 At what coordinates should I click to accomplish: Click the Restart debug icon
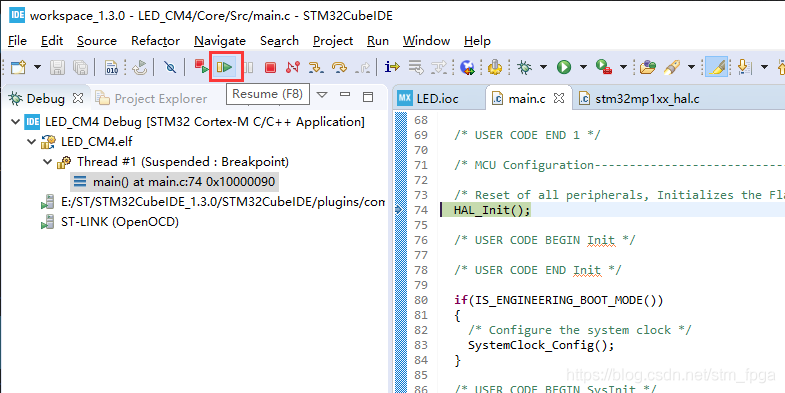tap(140, 67)
